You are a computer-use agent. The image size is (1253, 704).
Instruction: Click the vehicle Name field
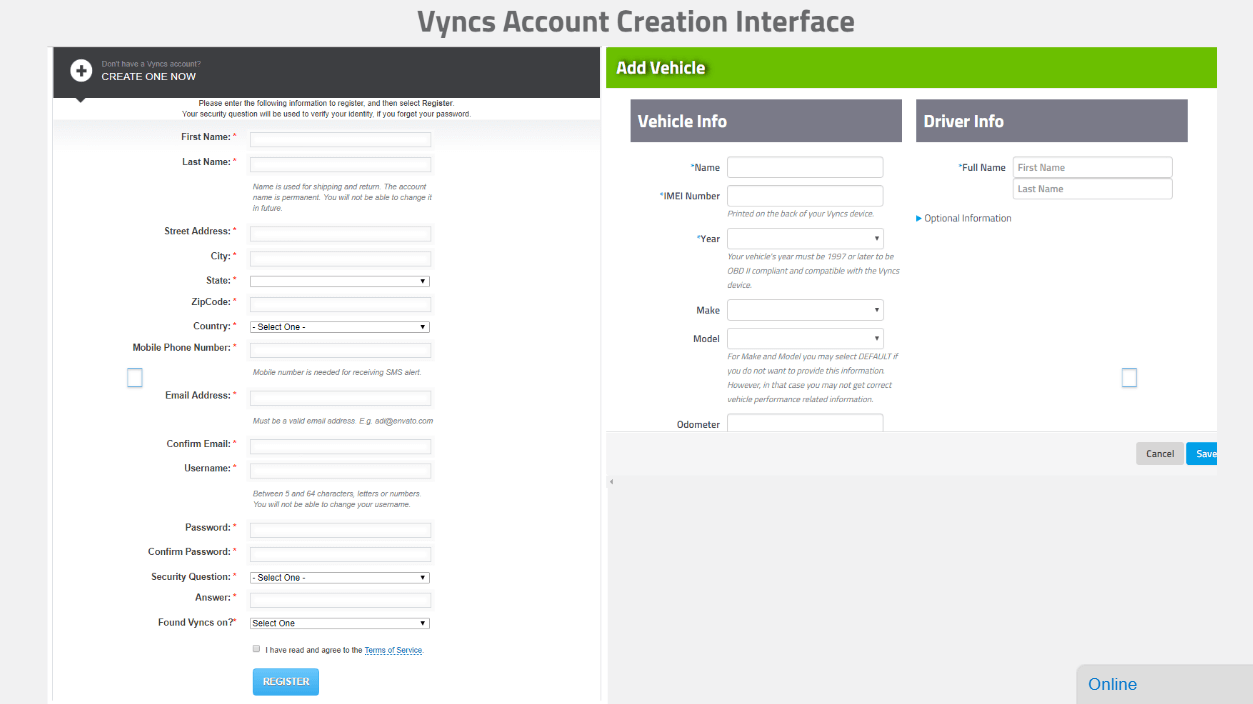point(805,167)
